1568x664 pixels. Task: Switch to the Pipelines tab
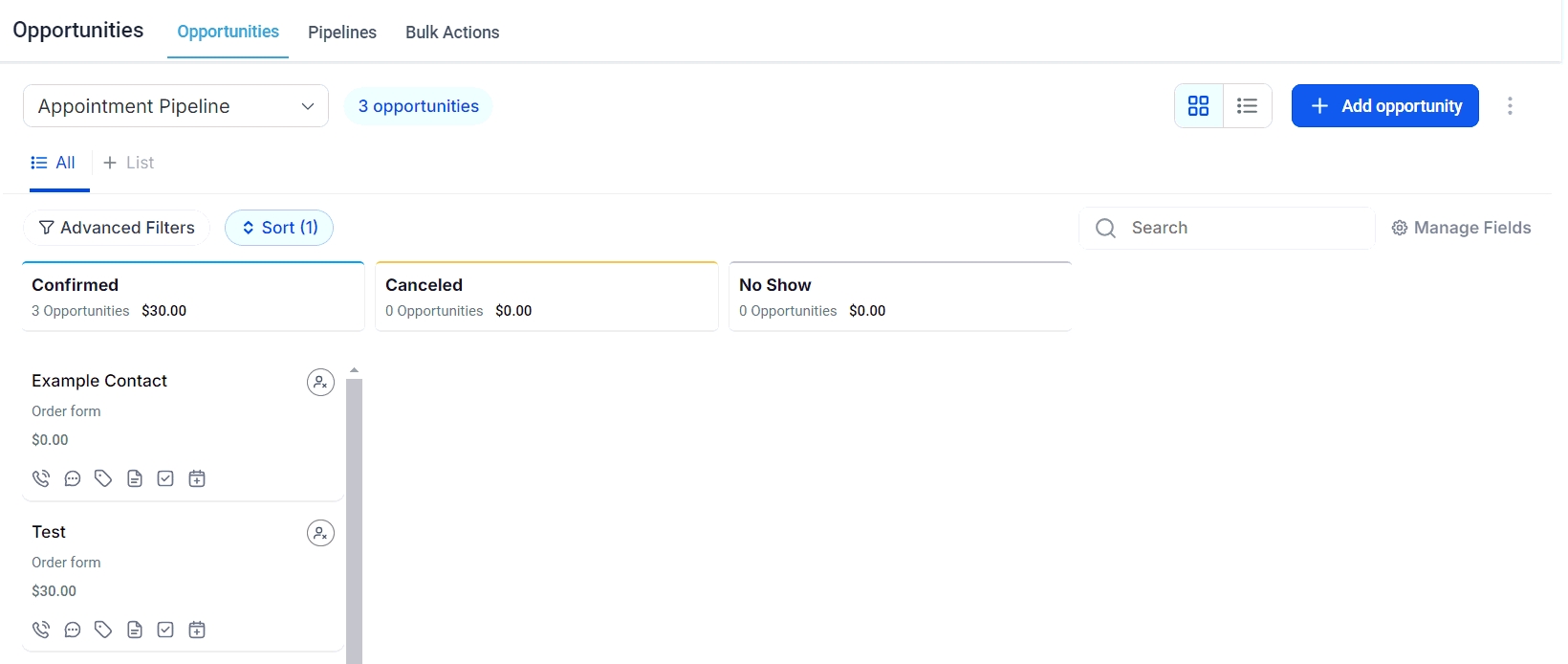point(342,33)
